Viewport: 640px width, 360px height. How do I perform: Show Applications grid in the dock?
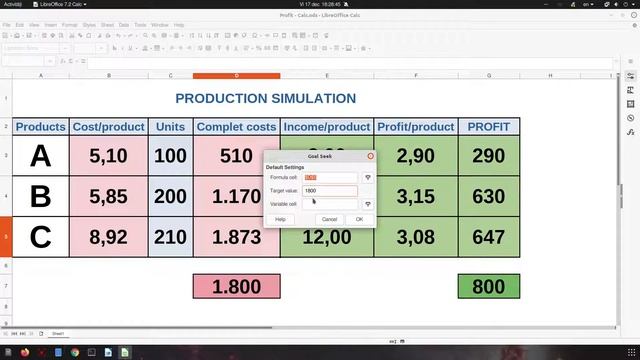[631, 352]
